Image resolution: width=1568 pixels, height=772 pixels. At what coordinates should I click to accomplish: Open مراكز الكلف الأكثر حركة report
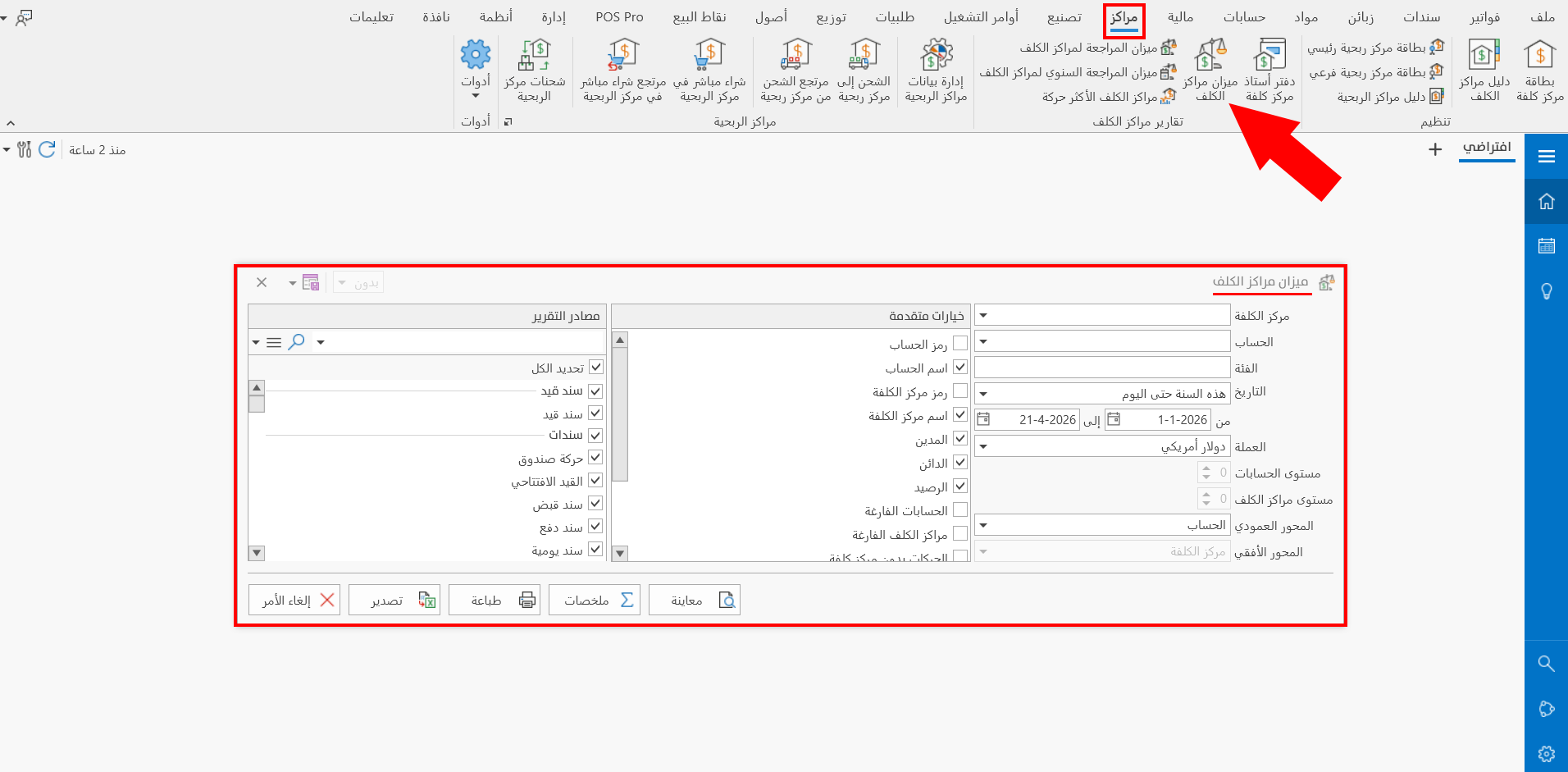pos(1109,97)
